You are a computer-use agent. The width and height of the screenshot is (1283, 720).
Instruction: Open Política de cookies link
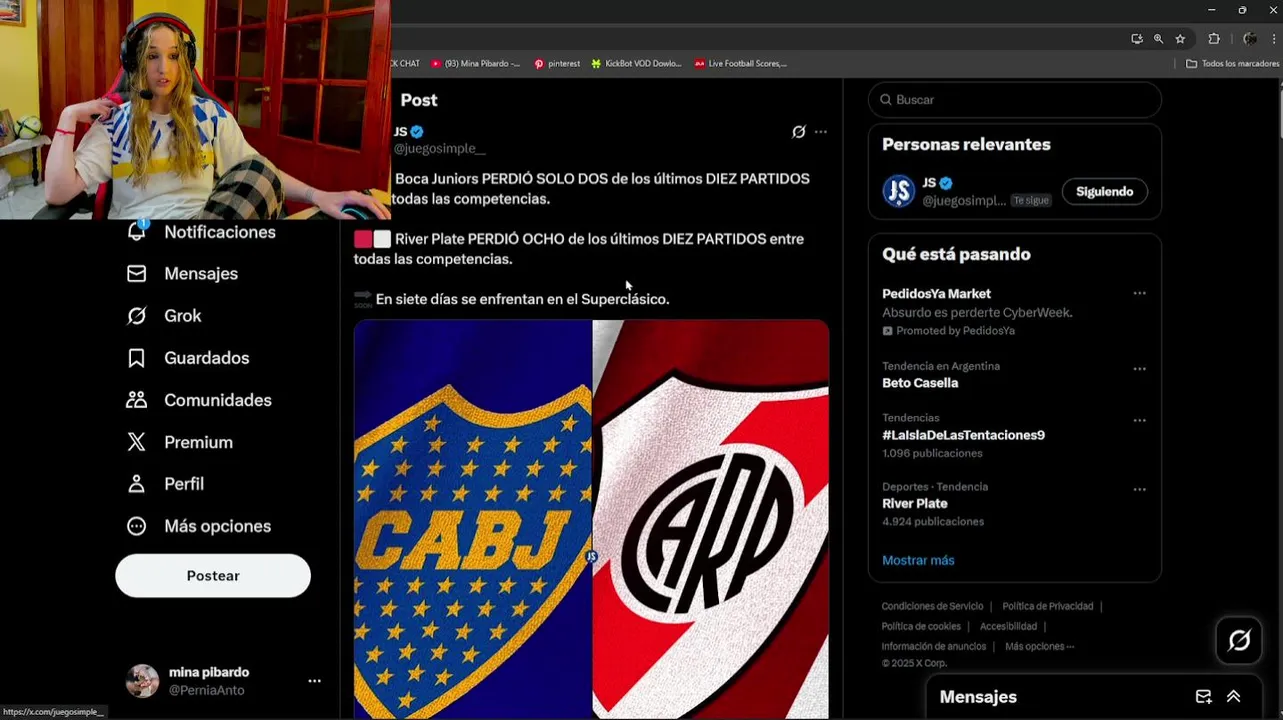click(x=921, y=627)
